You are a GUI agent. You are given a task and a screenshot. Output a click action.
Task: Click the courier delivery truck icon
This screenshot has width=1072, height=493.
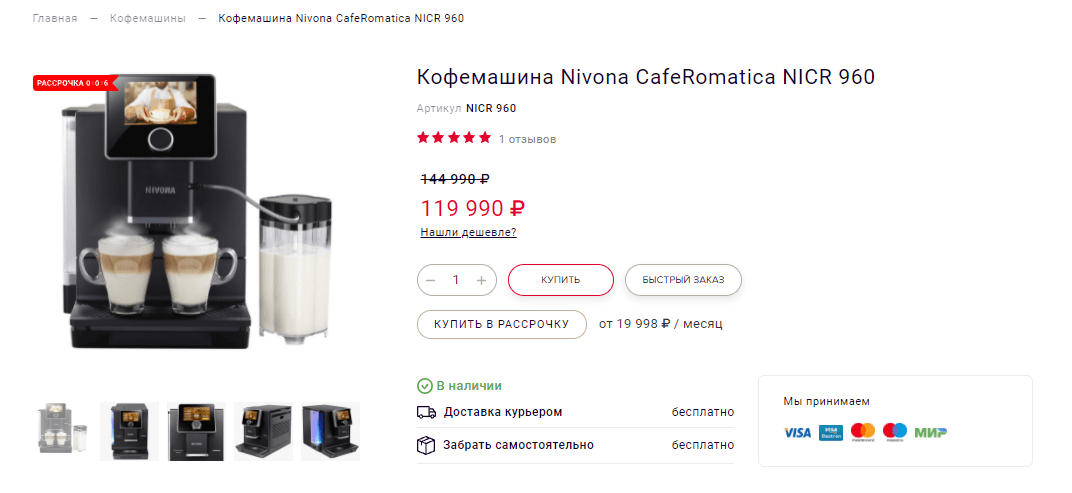point(426,412)
